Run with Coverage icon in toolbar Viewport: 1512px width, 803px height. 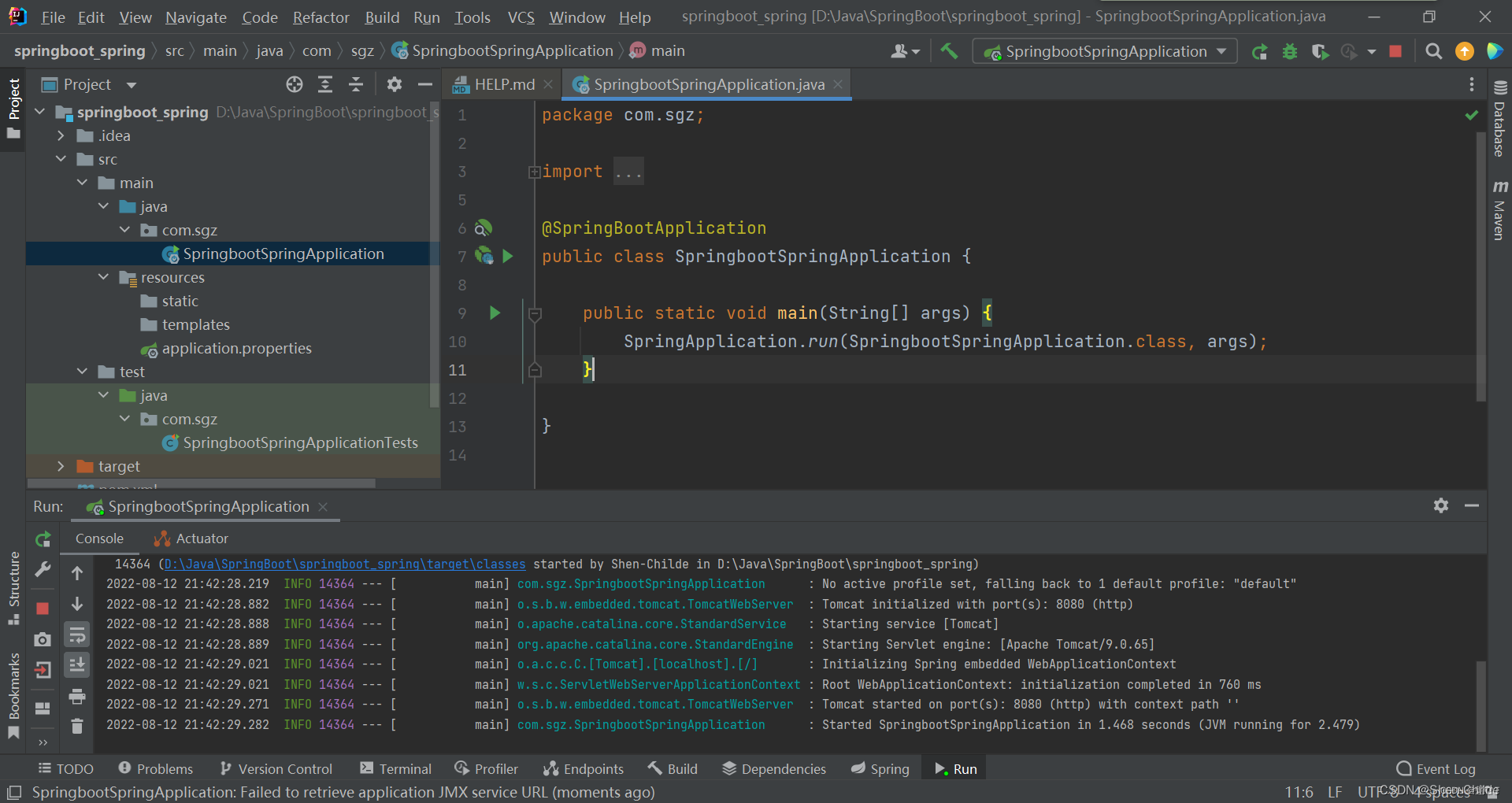pos(1320,51)
